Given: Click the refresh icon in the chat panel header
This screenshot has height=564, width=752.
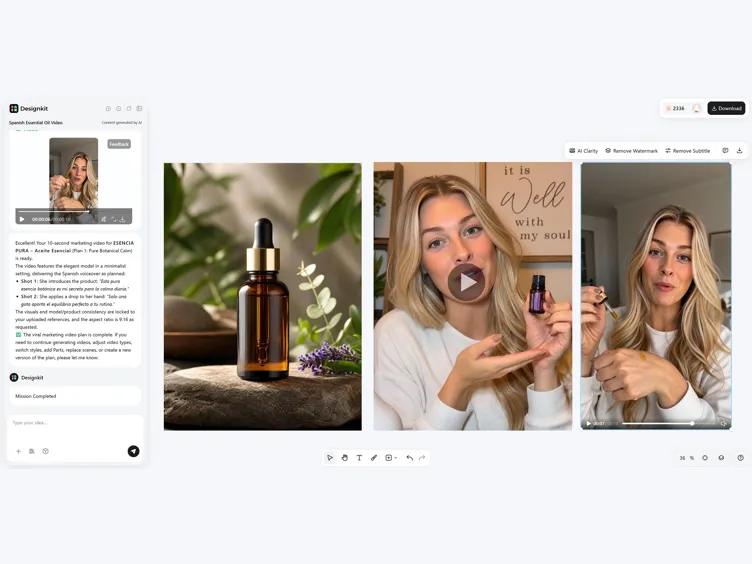Looking at the screenshot, I should [x=129, y=109].
